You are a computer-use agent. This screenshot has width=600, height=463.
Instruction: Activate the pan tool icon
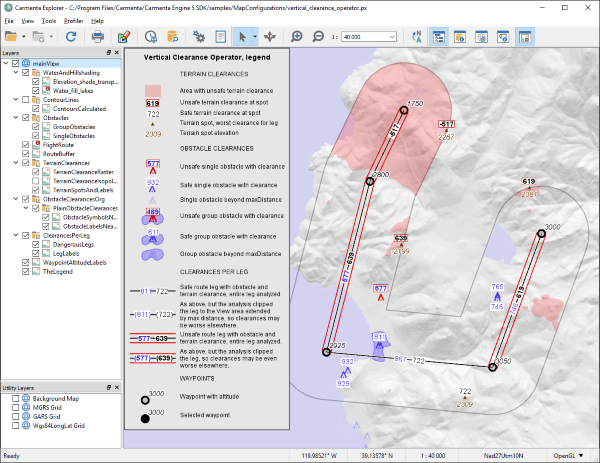click(272, 36)
